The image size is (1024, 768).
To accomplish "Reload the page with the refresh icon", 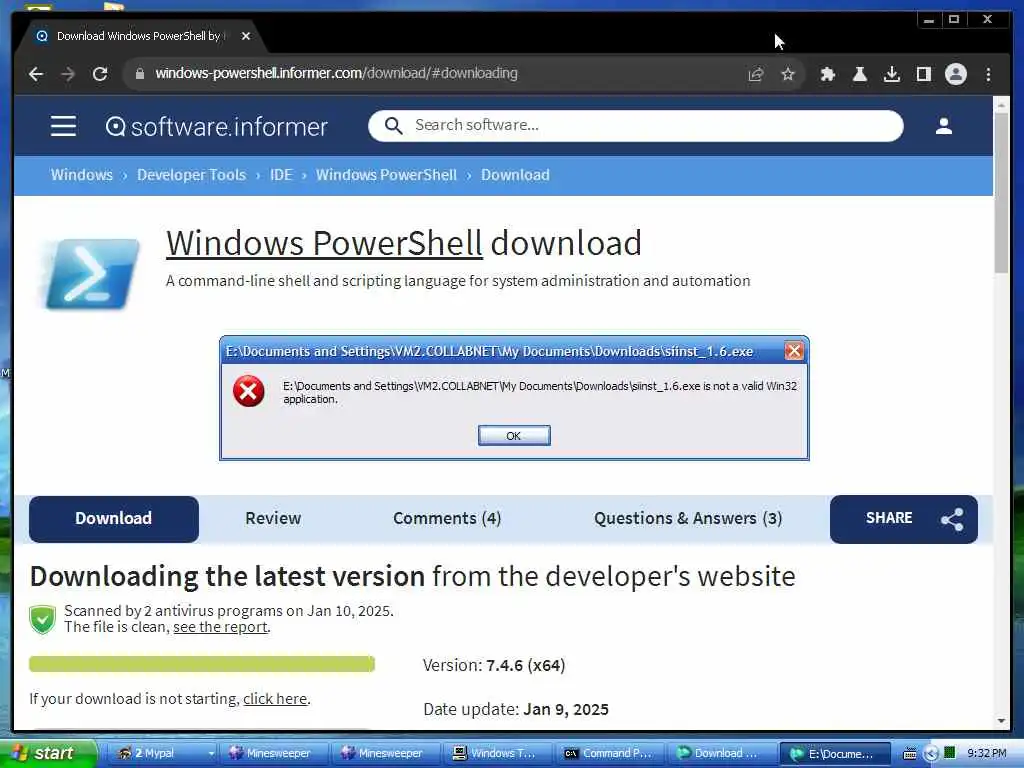I will click(x=100, y=74).
